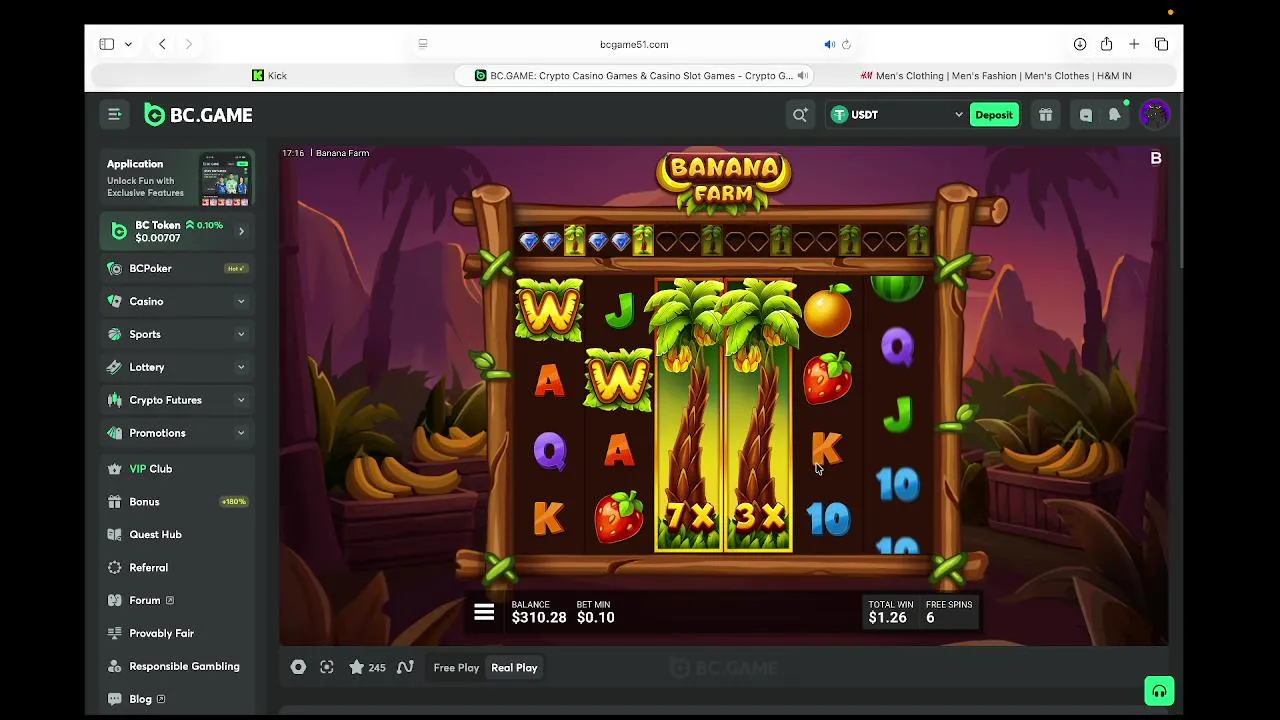Open the Bonus sidebar item
This screenshot has width=1280, height=720.
(177, 501)
